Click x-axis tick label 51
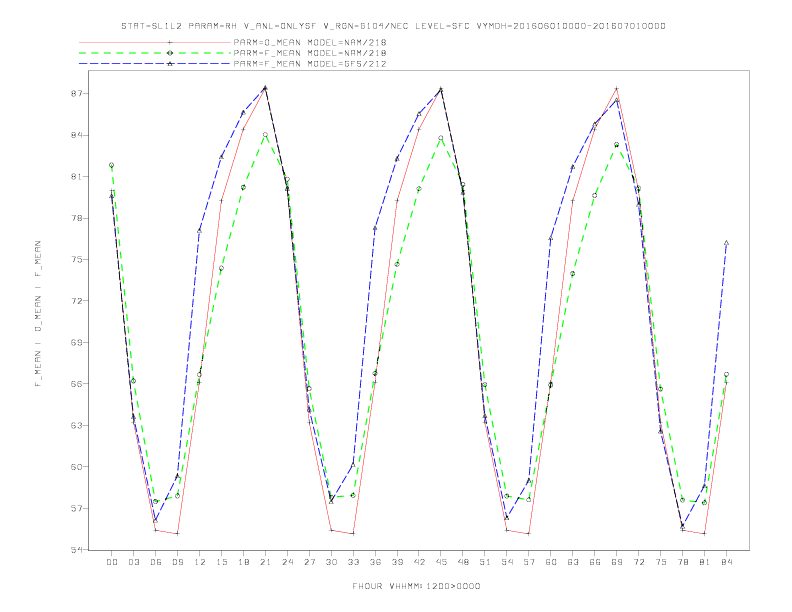792x612 pixels. pos(485,562)
